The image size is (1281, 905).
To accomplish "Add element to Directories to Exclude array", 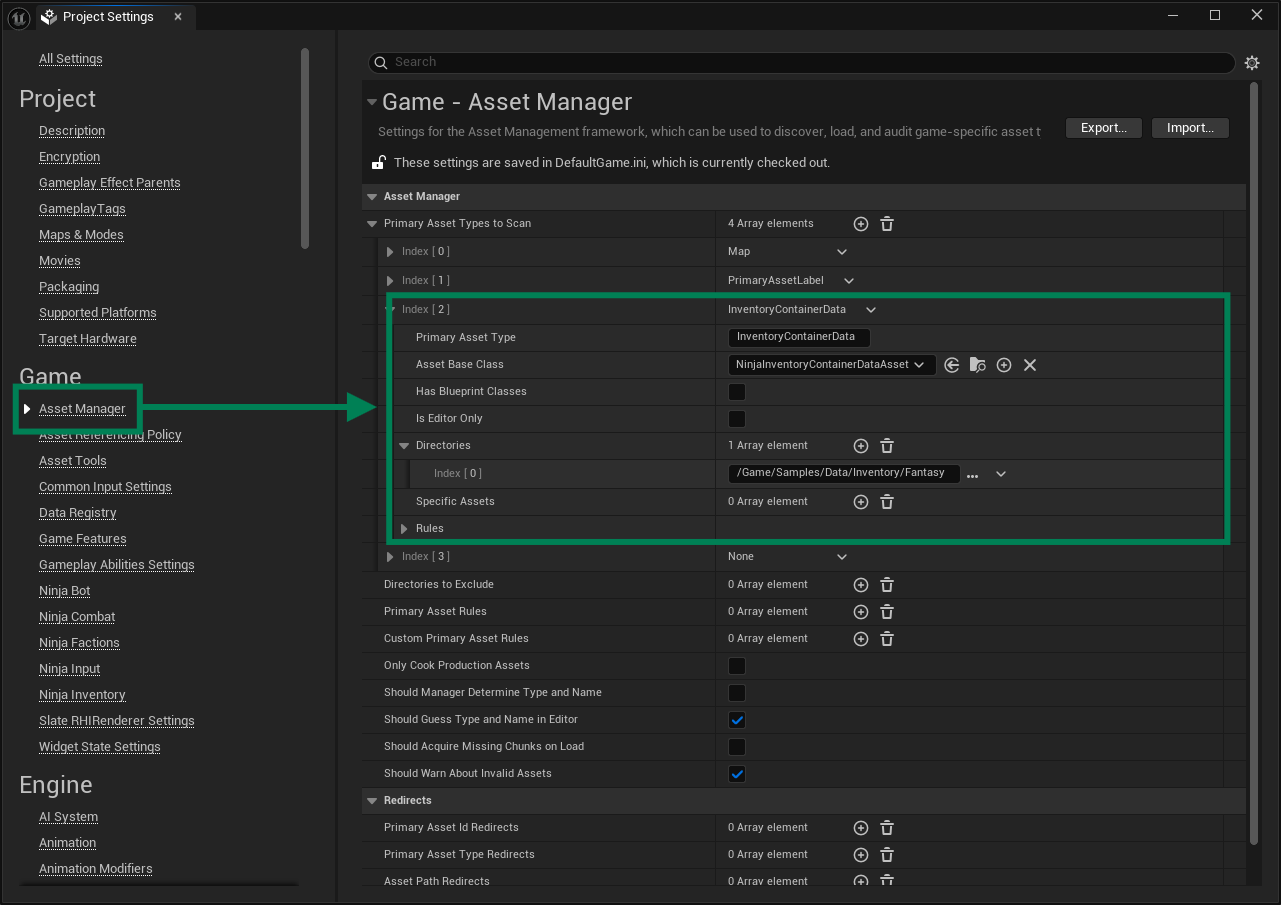I will 860,584.
